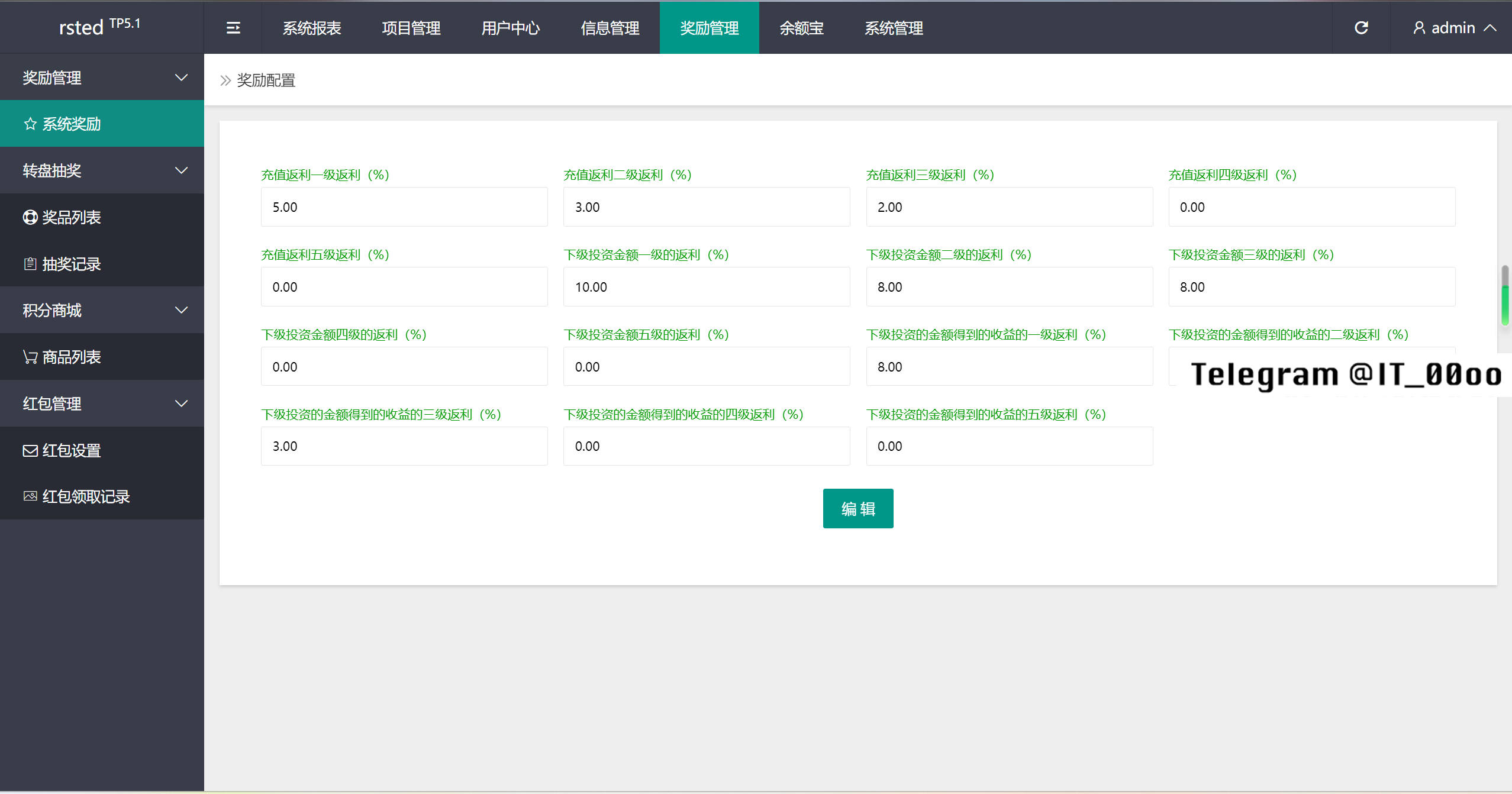Focus the 收益的四级返利 input field
Image resolution: width=1512 pixels, height=794 pixels.
tap(707, 446)
